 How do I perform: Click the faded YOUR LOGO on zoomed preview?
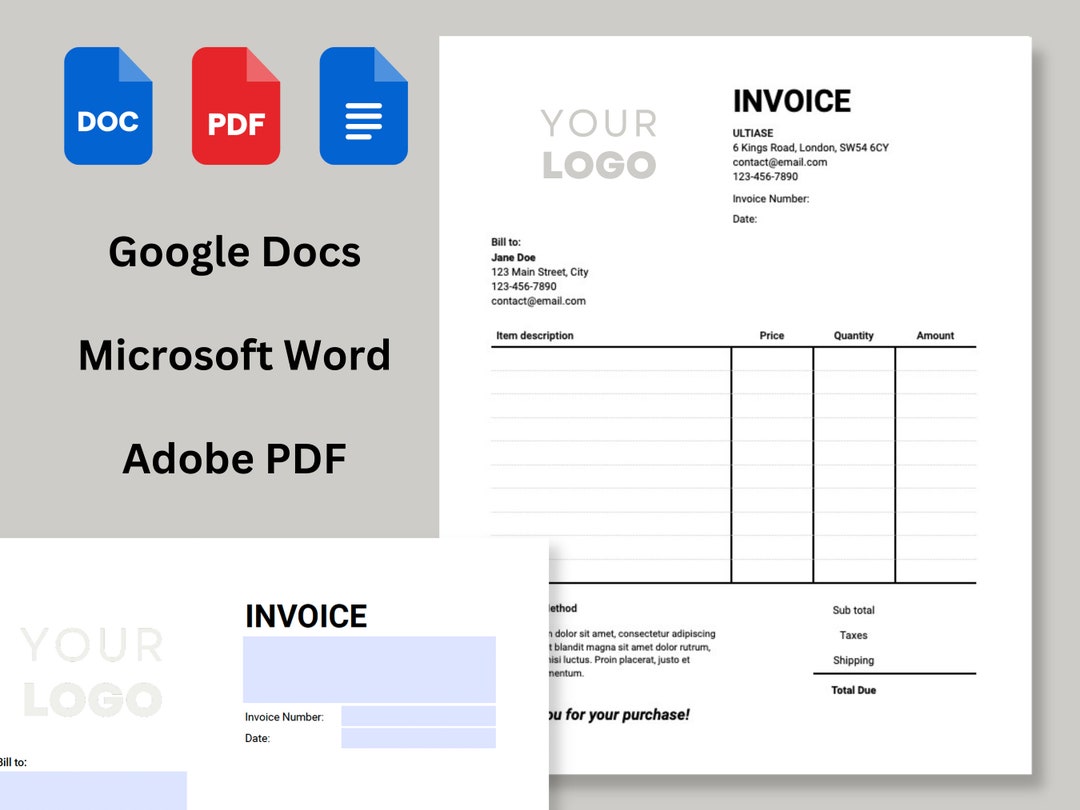pyautogui.click(x=92, y=672)
